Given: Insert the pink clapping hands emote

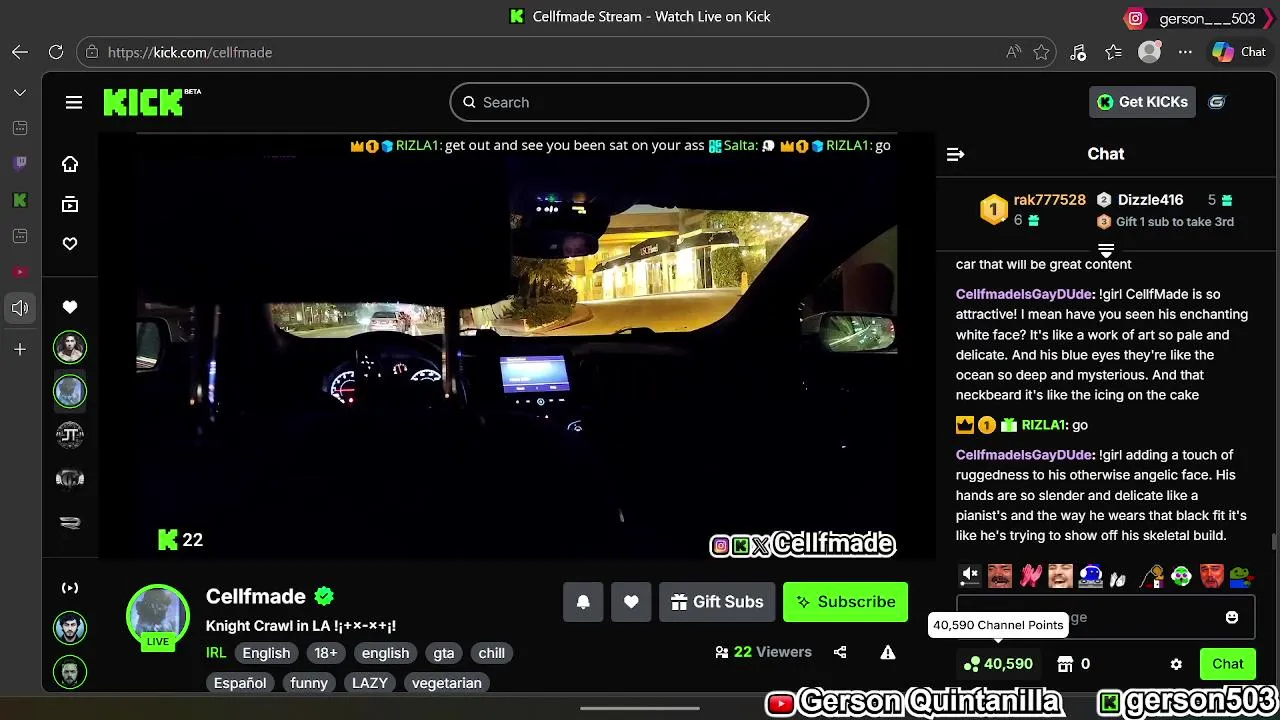Looking at the screenshot, I should tap(1030, 575).
